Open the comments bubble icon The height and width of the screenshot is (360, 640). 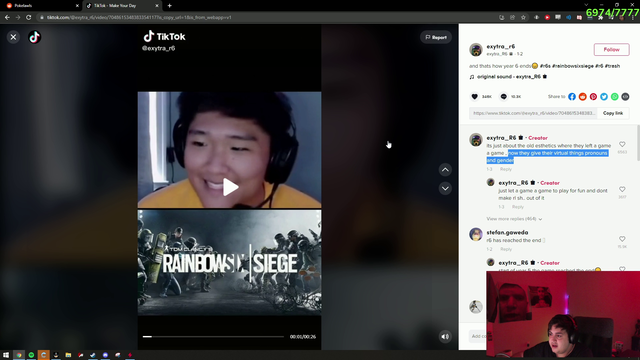(x=504, y=97)
